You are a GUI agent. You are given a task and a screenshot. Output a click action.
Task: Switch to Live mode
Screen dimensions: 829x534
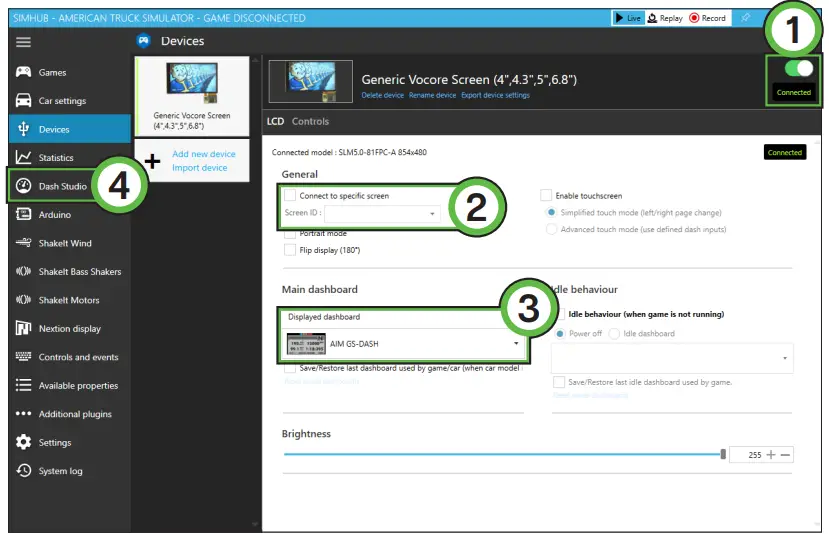pyautogui.click(x=628, y=18)
